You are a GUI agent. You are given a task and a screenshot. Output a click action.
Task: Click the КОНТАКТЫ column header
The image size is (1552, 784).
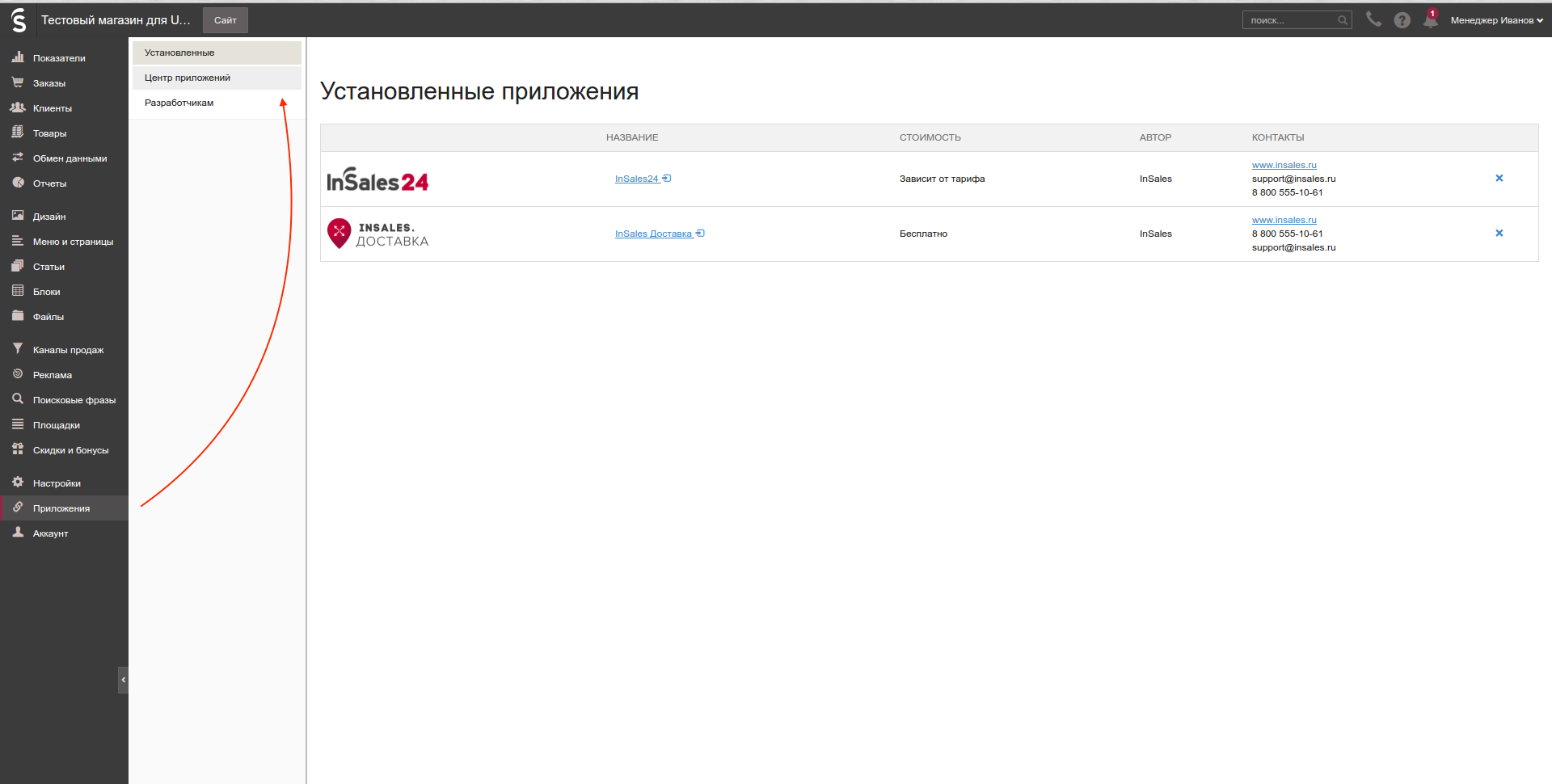(1277, 137)
